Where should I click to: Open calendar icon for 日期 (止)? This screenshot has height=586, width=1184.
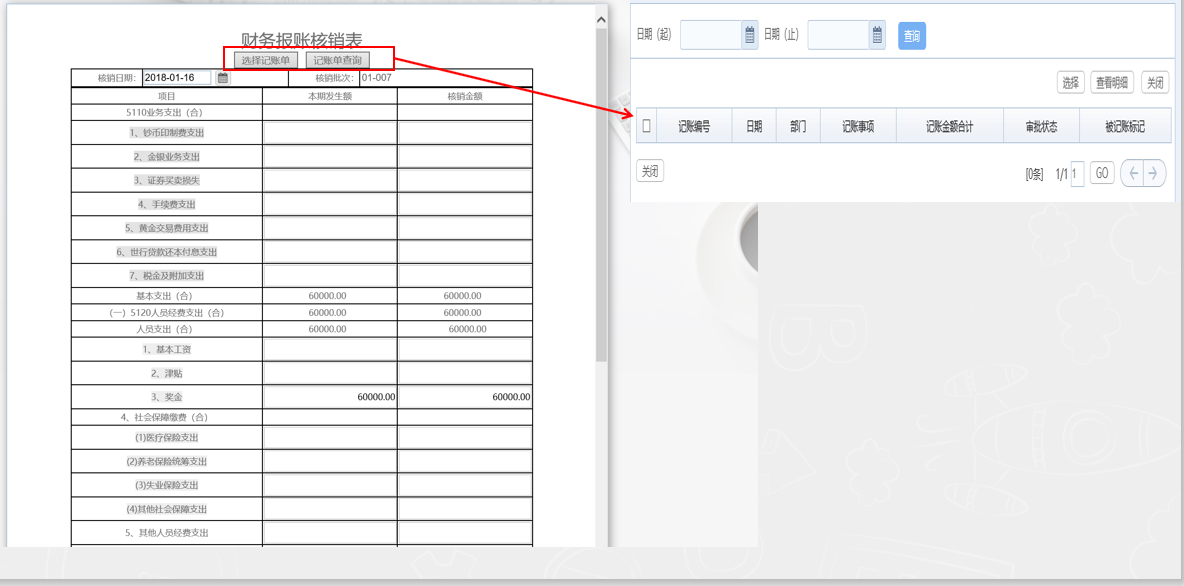tap(877, 36)
